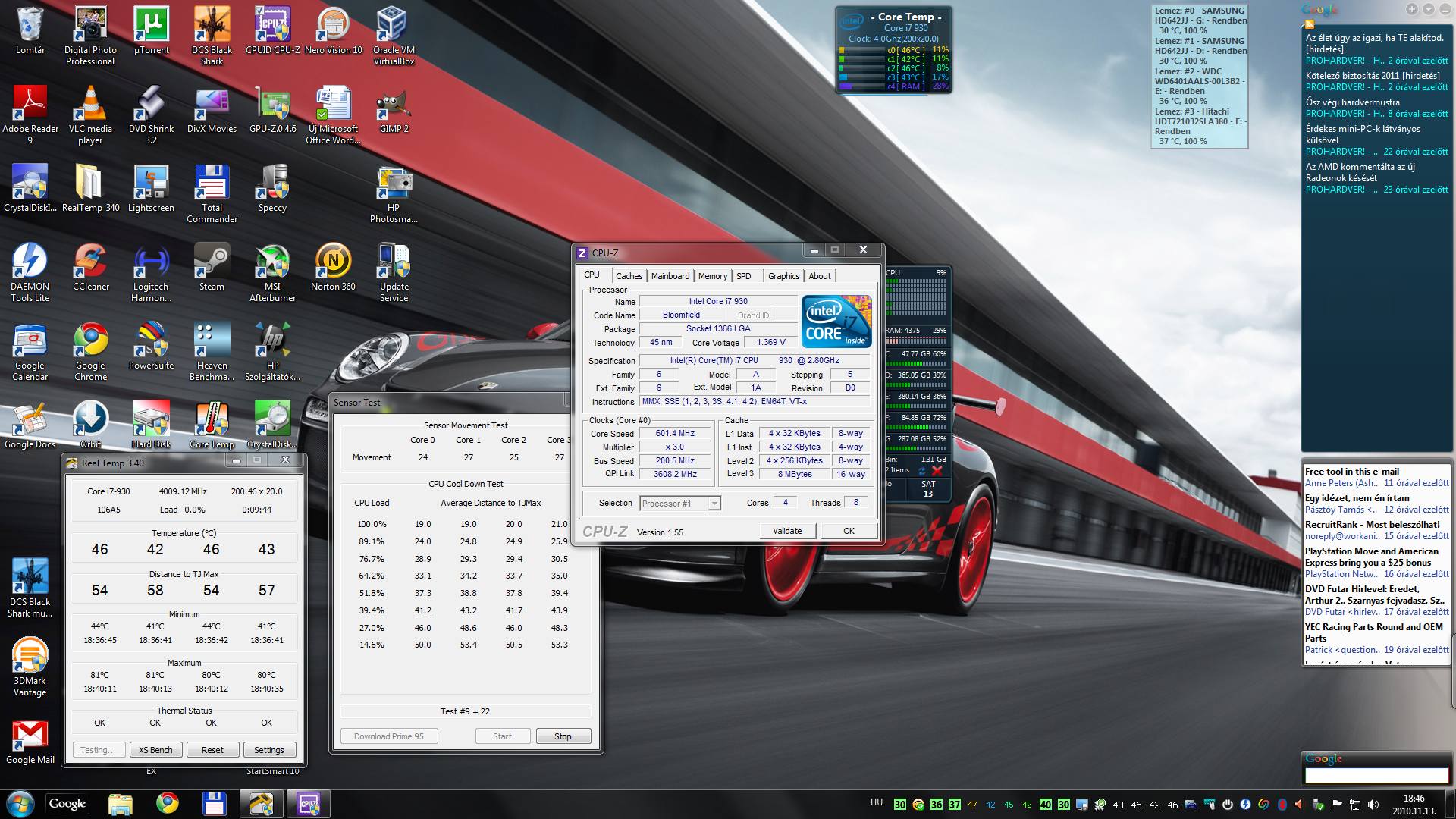Click the clock showing 18:46
This screenshot has height=819, width=1456.
1414,799
